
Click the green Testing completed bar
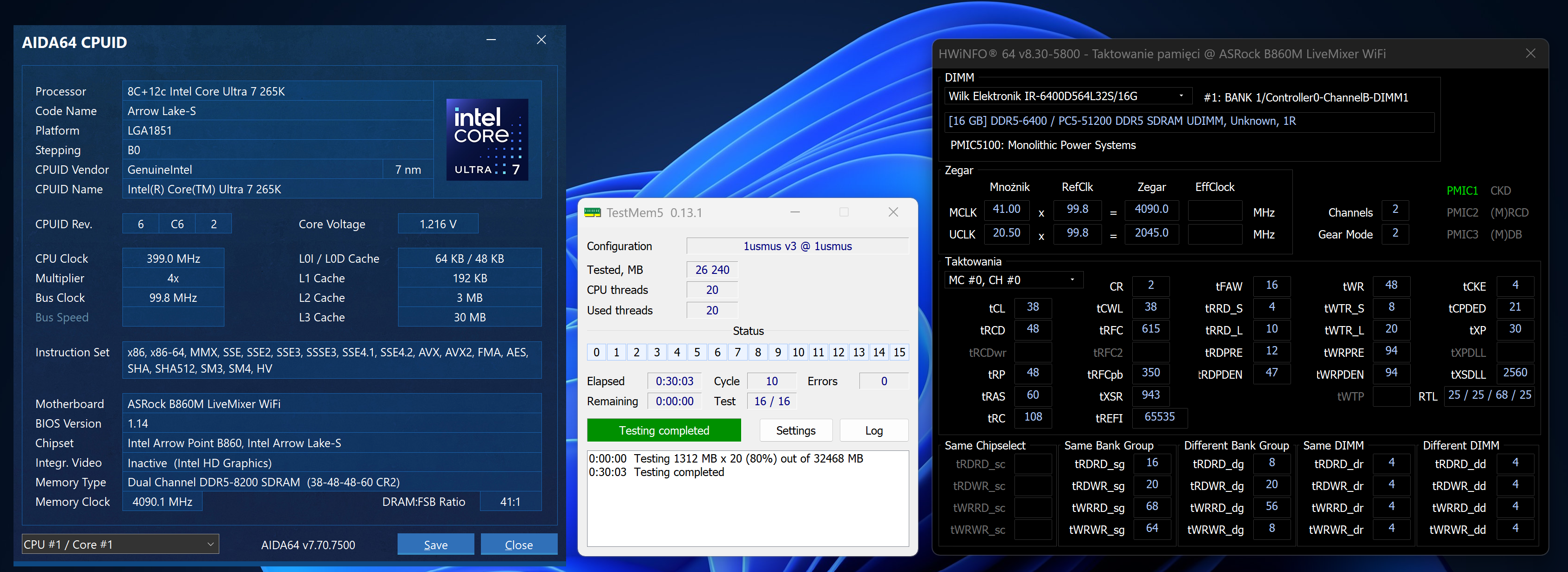click(x=663, y=431)
